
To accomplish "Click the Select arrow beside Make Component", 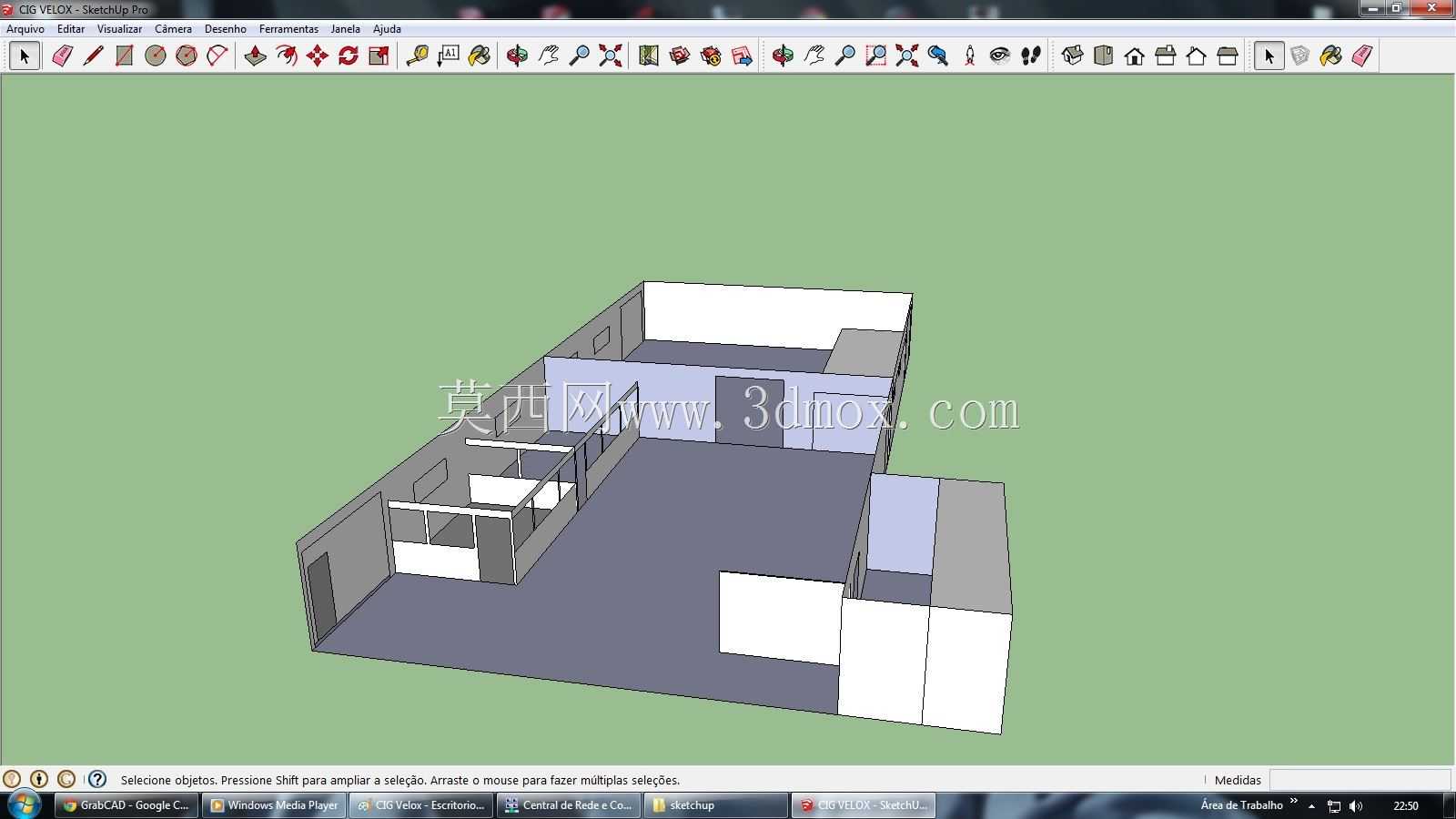I will (1269, 56).
